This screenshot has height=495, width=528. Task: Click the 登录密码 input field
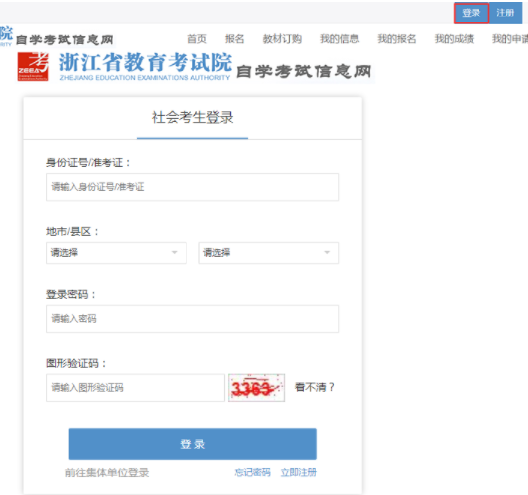192,319
